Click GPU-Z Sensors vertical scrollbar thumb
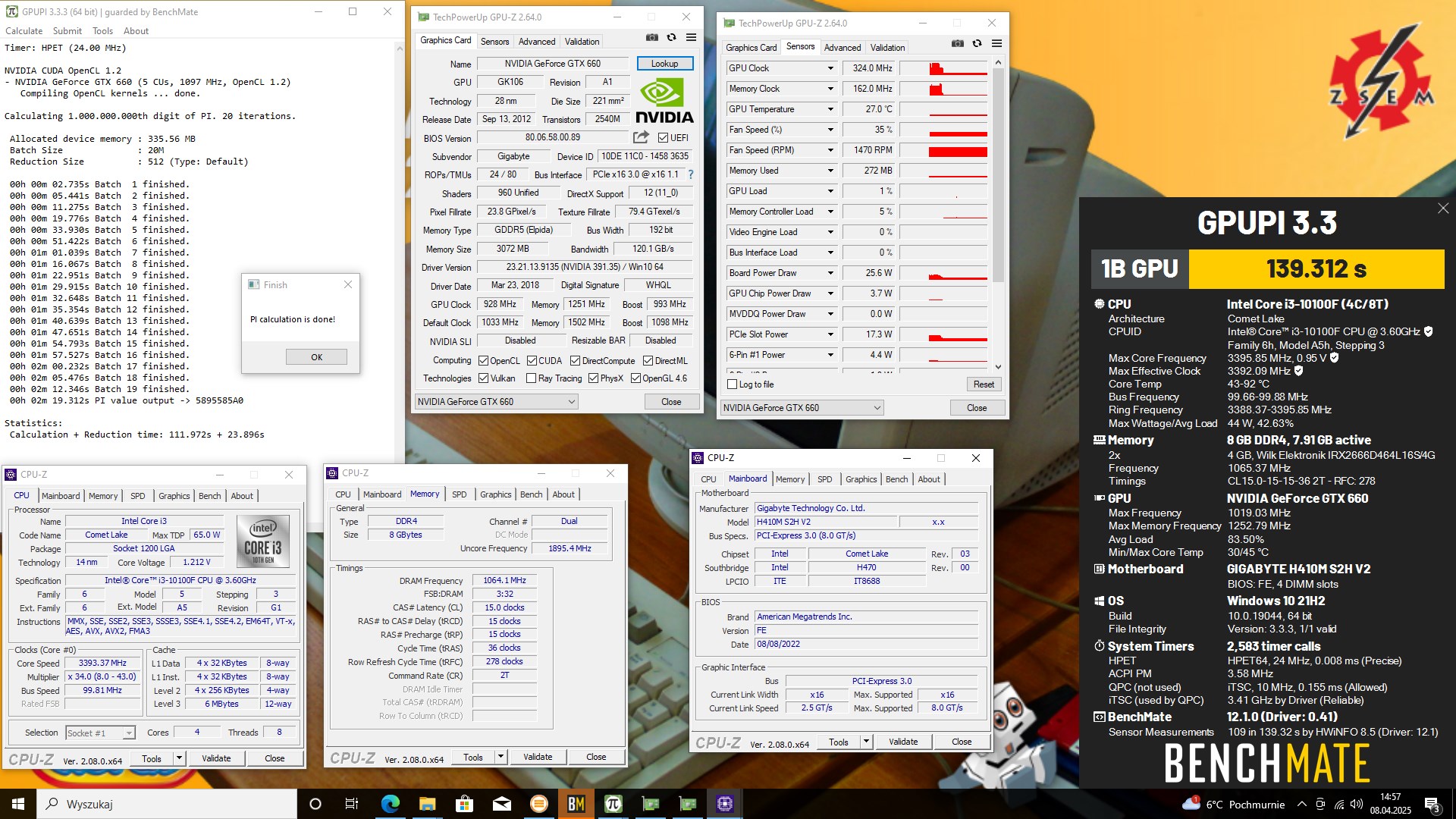 (998, 174)
